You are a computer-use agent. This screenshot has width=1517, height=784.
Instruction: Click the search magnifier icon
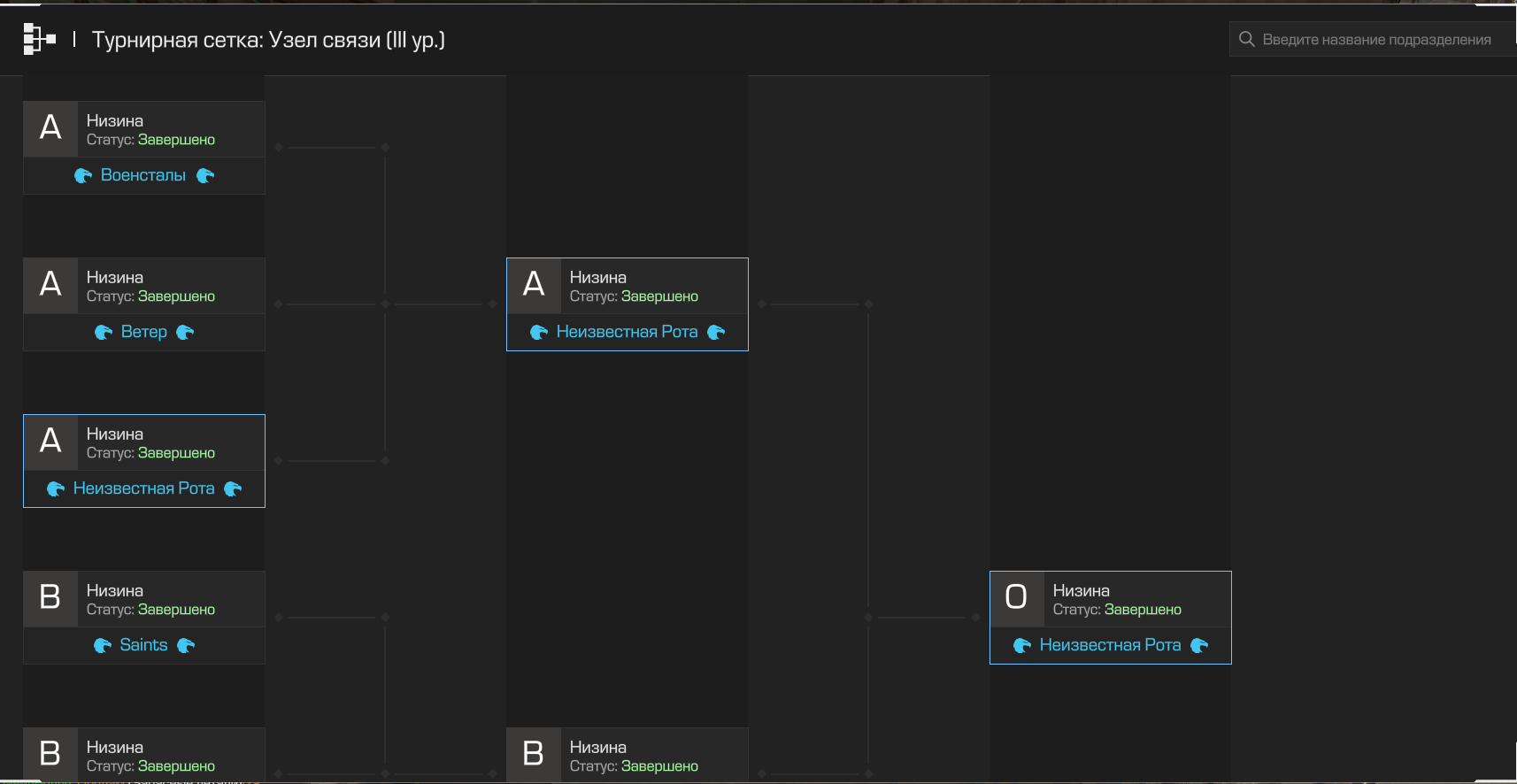pos(1246,39)
